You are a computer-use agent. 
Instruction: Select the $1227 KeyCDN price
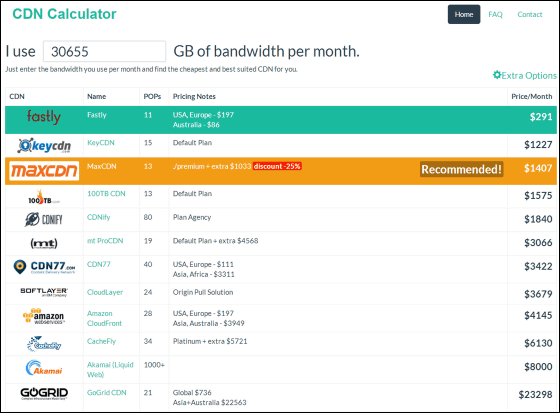click(x=538, y=145)
